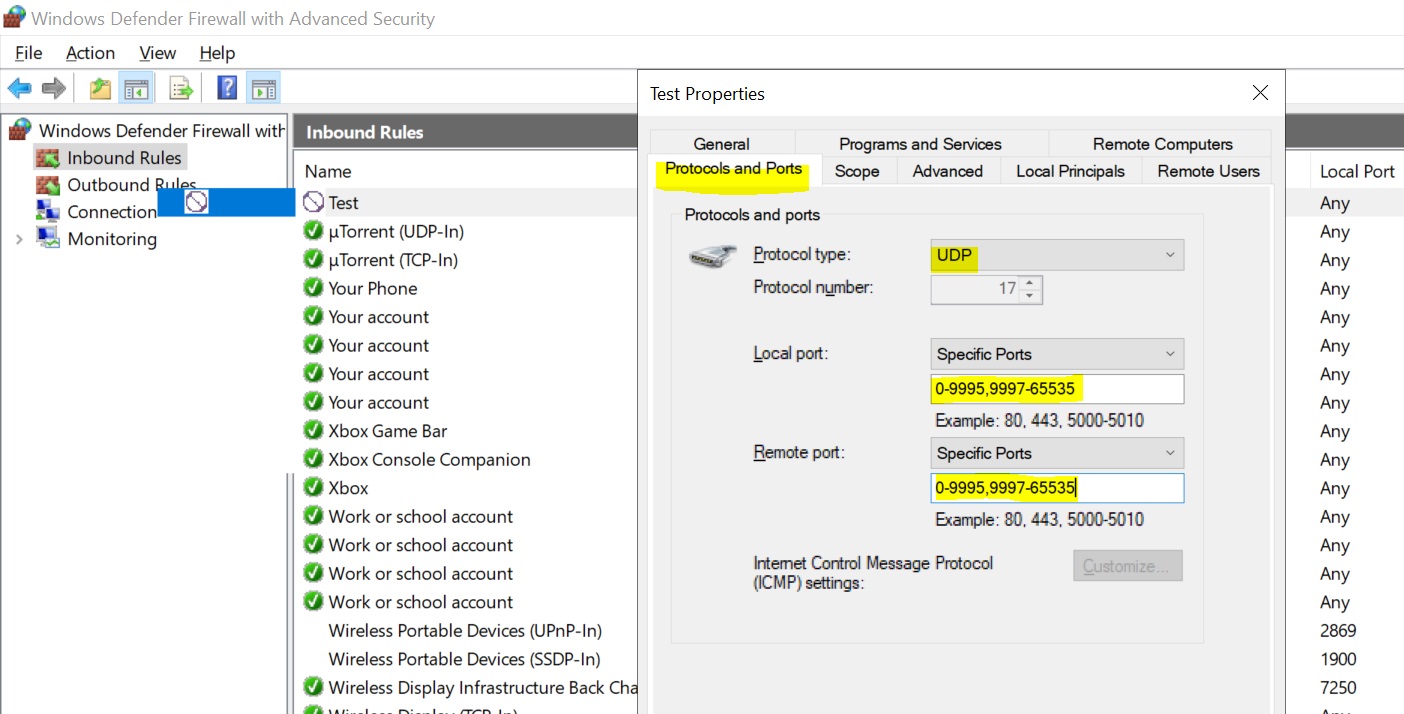
Task: Open the Local port Specific Ports dropdown
Action: pos(1057,354)
